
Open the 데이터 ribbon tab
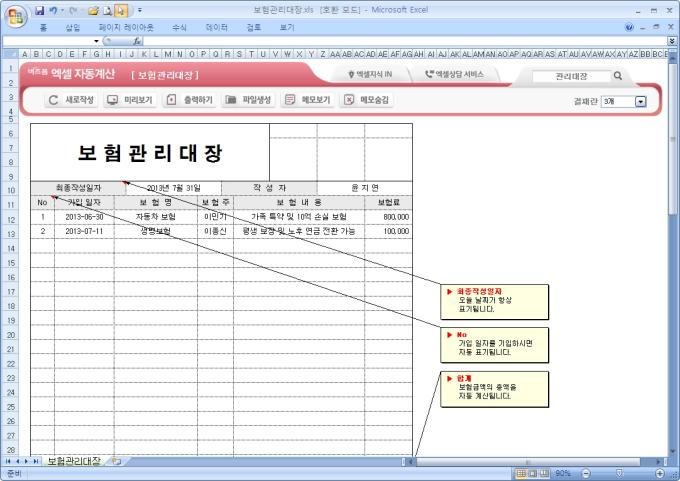216,27
